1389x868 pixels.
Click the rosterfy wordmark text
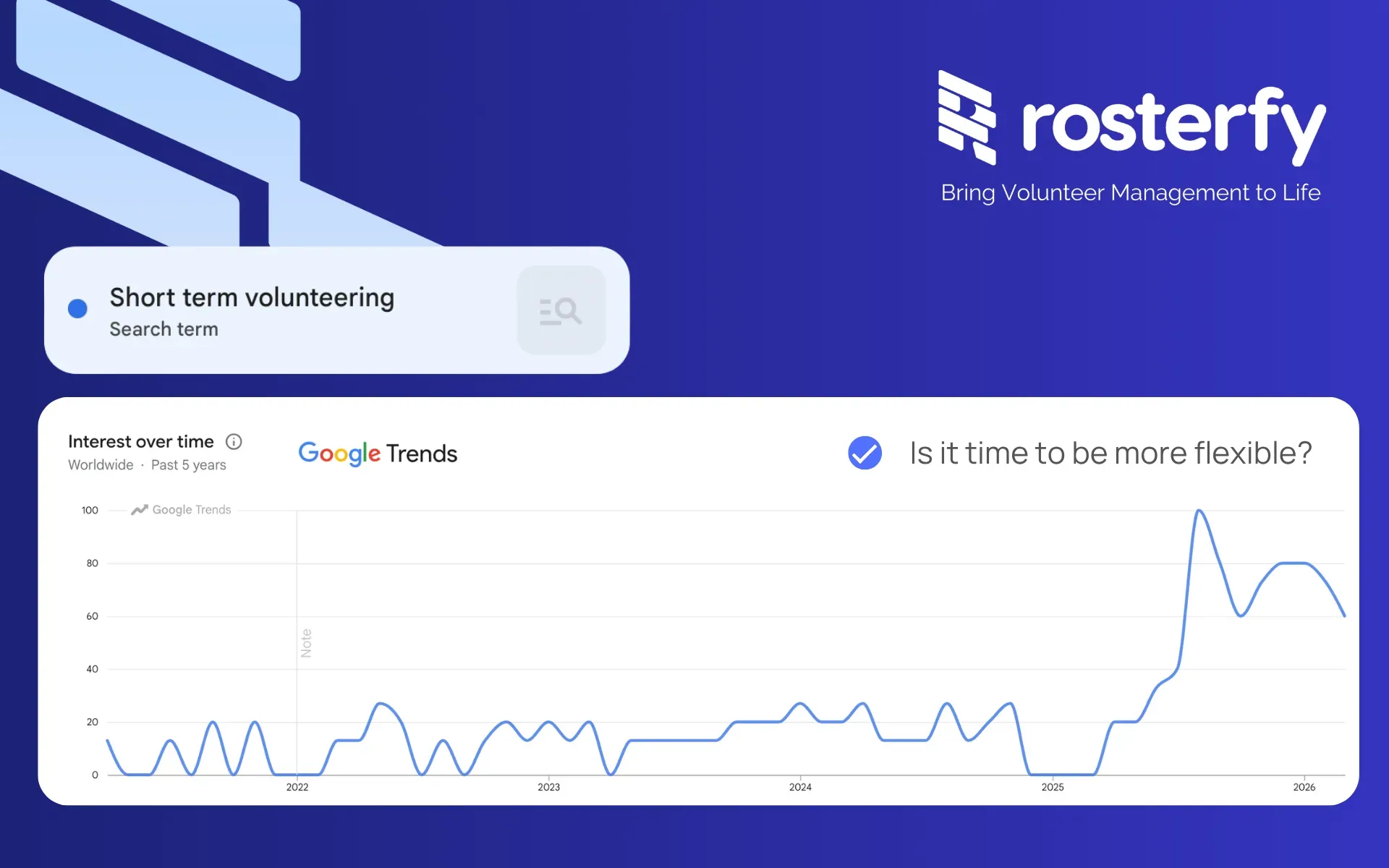click(1173, 124)
